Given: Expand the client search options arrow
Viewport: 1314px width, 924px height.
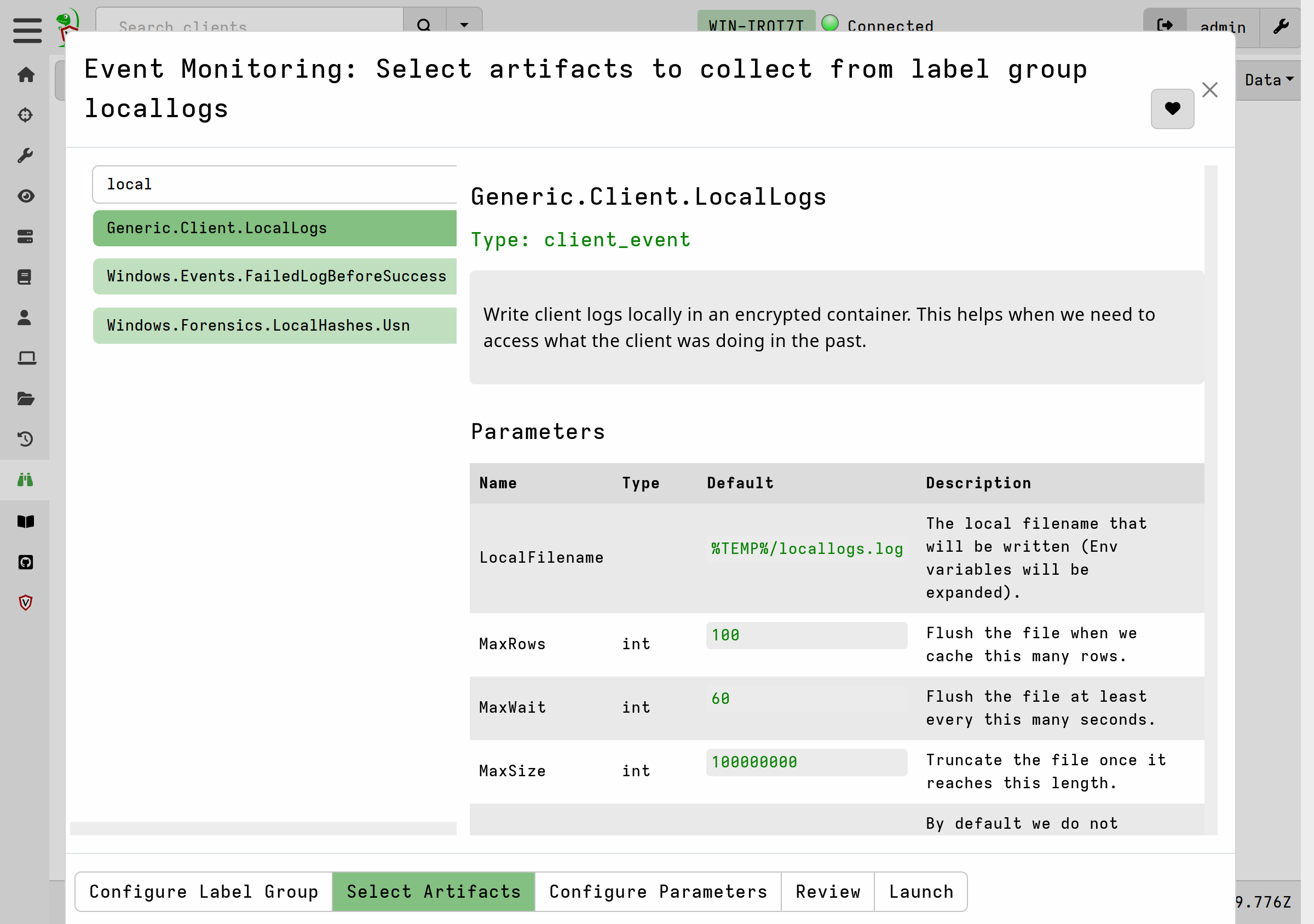Looking at the screenshot, I should [x=464, y=25].
